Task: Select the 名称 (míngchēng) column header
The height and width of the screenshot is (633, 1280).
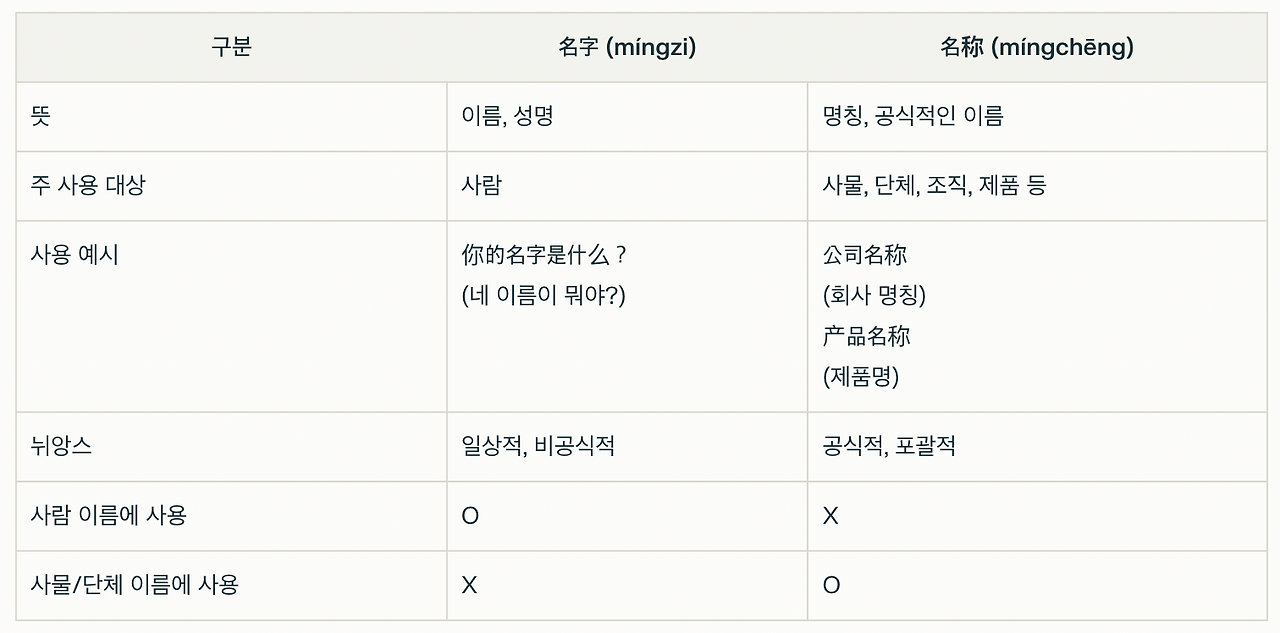Action: click(1037, 47)
